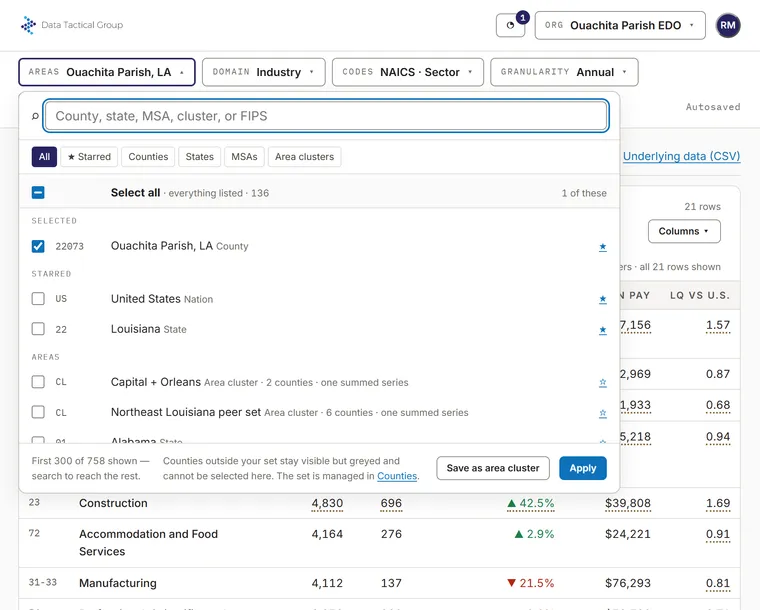
Task: Star Northeast Louisiana peer set
Action: (602, 413)
